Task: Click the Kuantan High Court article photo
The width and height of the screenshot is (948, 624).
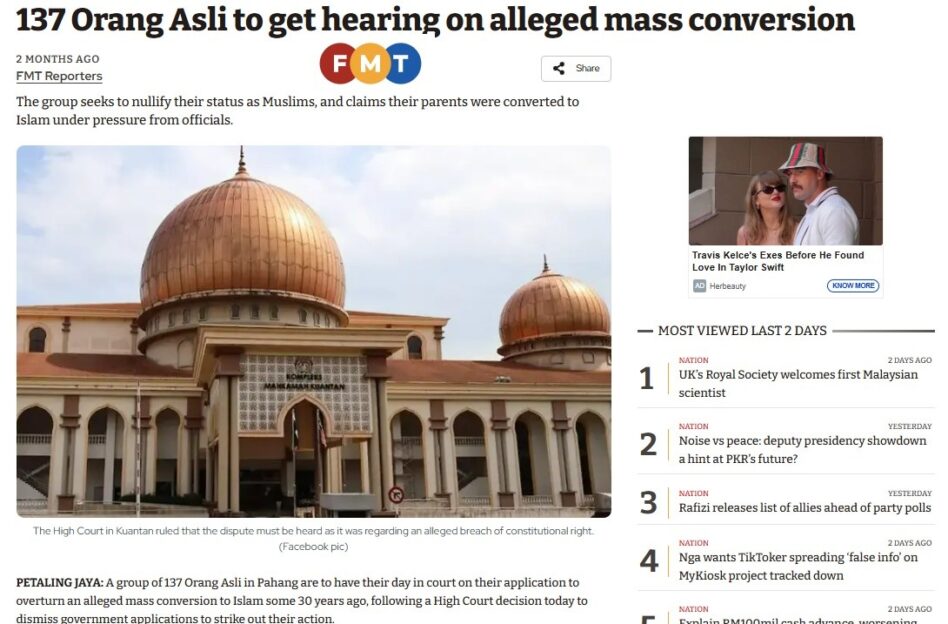Action: coord(314,331)
